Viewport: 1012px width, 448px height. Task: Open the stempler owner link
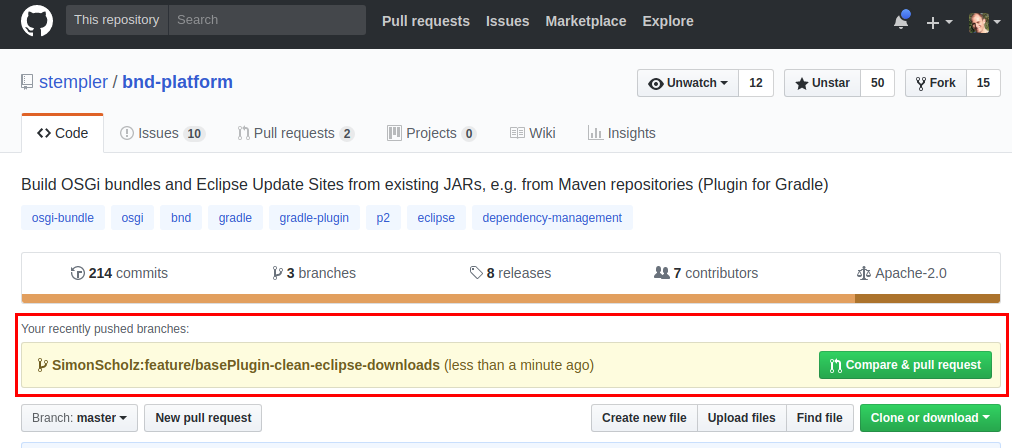[74, 83]
